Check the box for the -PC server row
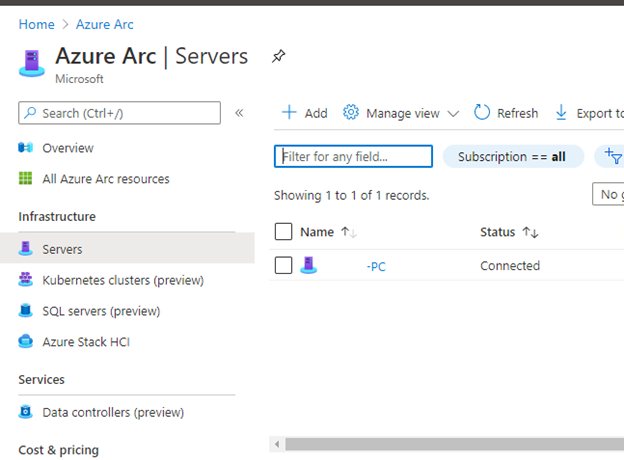 coord(283,266)
